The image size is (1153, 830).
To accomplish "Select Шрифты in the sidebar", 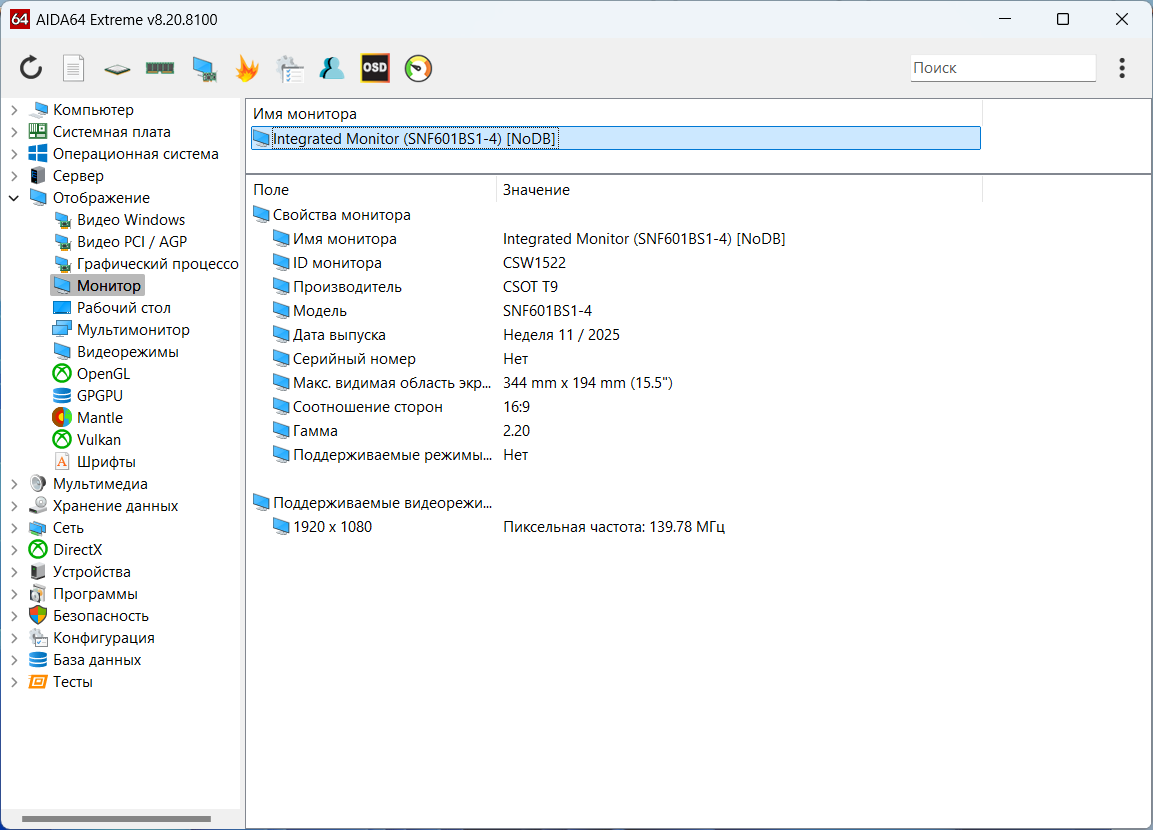I will [105, 462].
